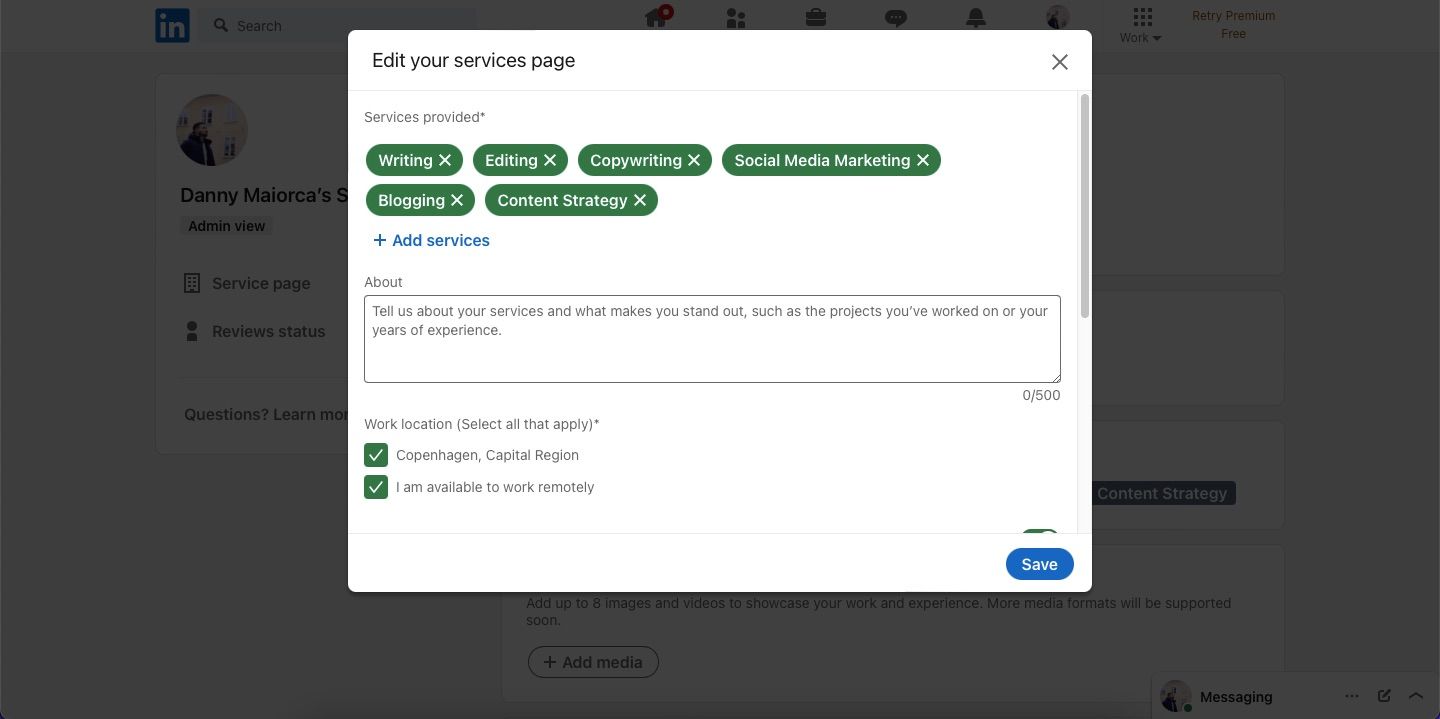Remove the Social Media Marketing service tag
The width and height of the screenshot is (1440, 719).
pos(922,159)
